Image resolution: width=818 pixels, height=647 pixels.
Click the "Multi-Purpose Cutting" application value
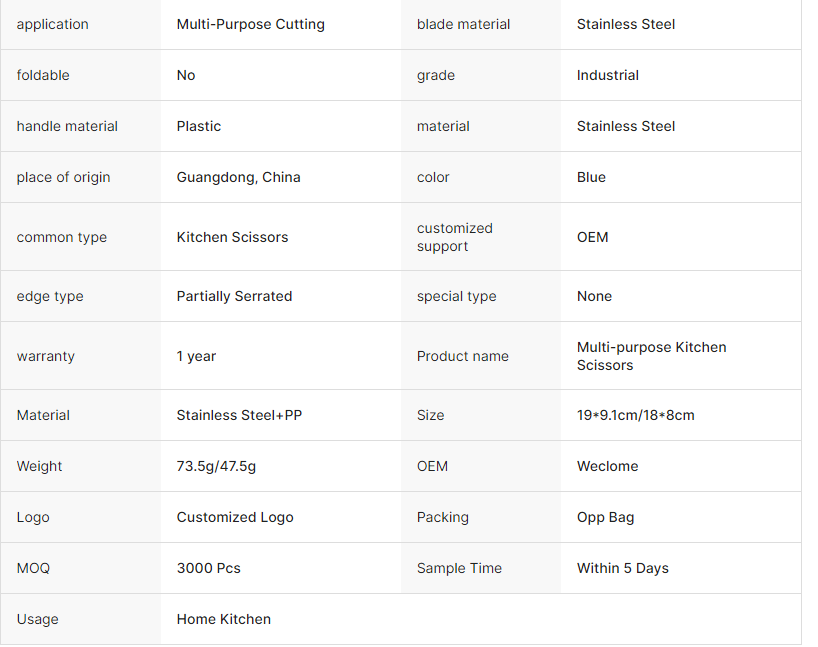[250, 24]
